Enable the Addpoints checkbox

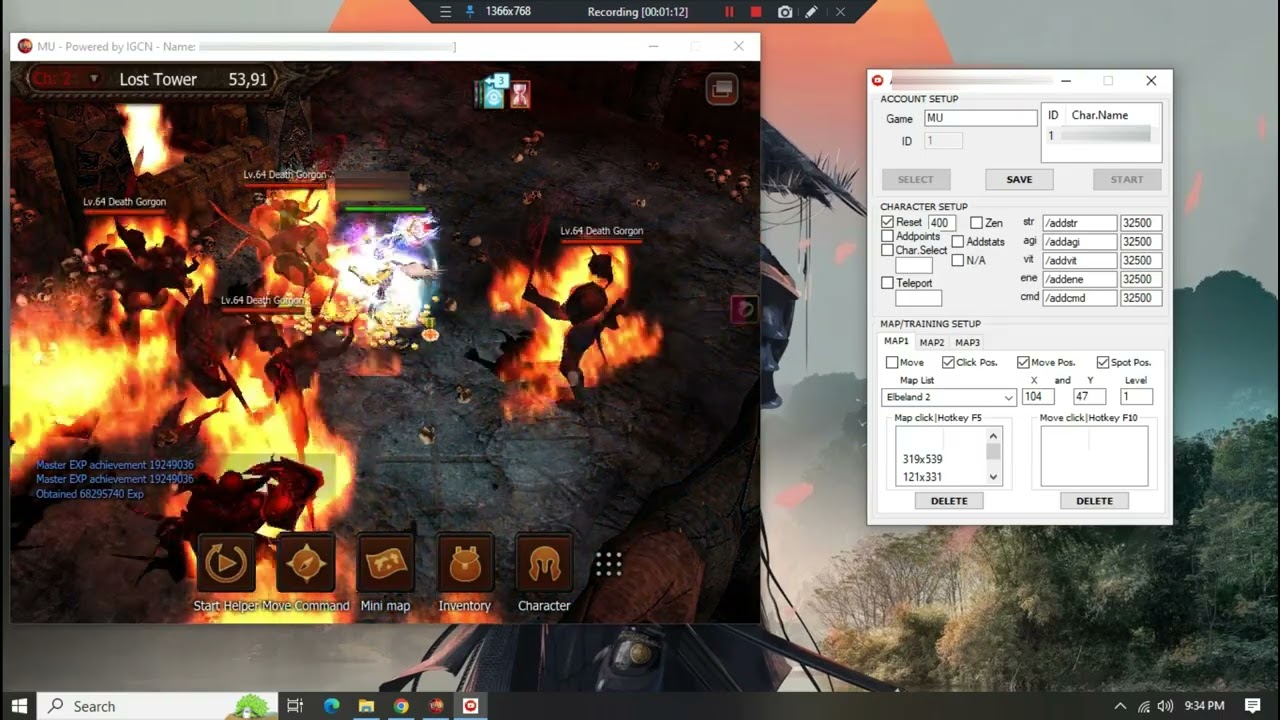887,237
